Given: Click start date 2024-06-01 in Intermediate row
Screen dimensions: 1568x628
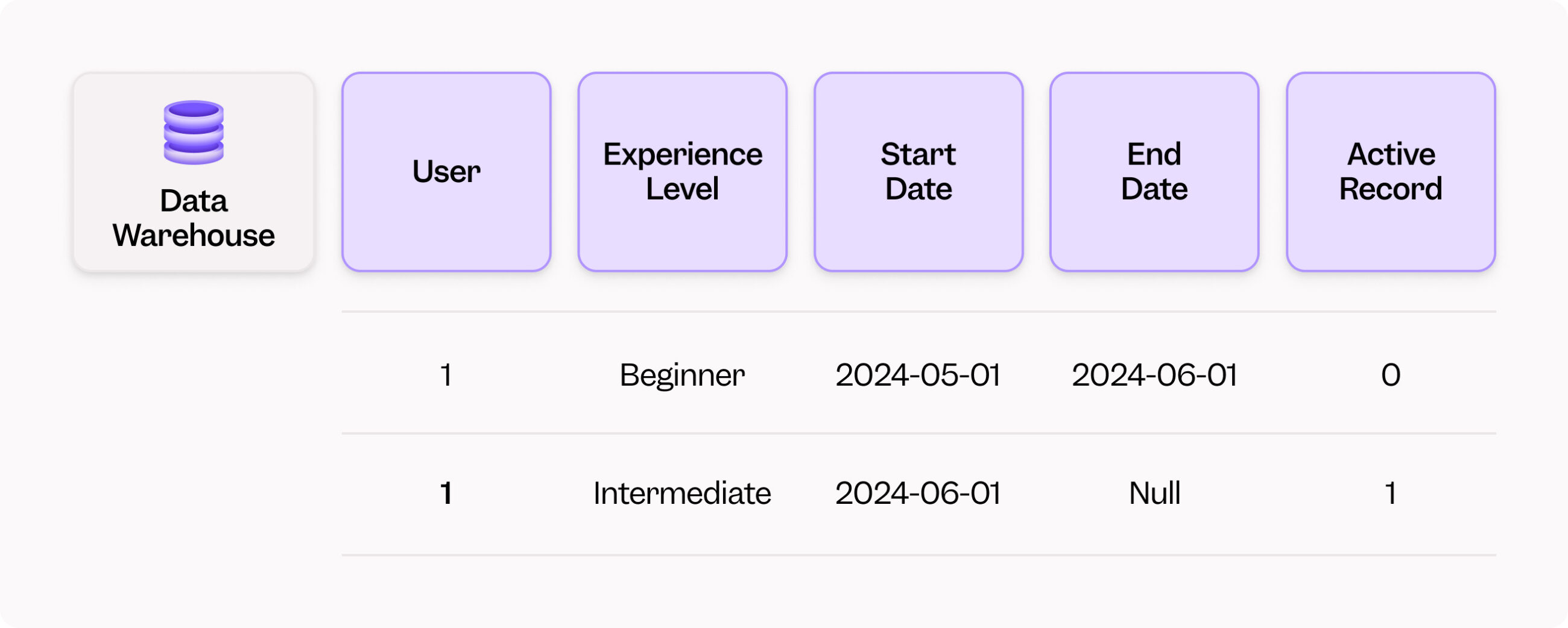Looking at the screenshot, I should 918,493.
